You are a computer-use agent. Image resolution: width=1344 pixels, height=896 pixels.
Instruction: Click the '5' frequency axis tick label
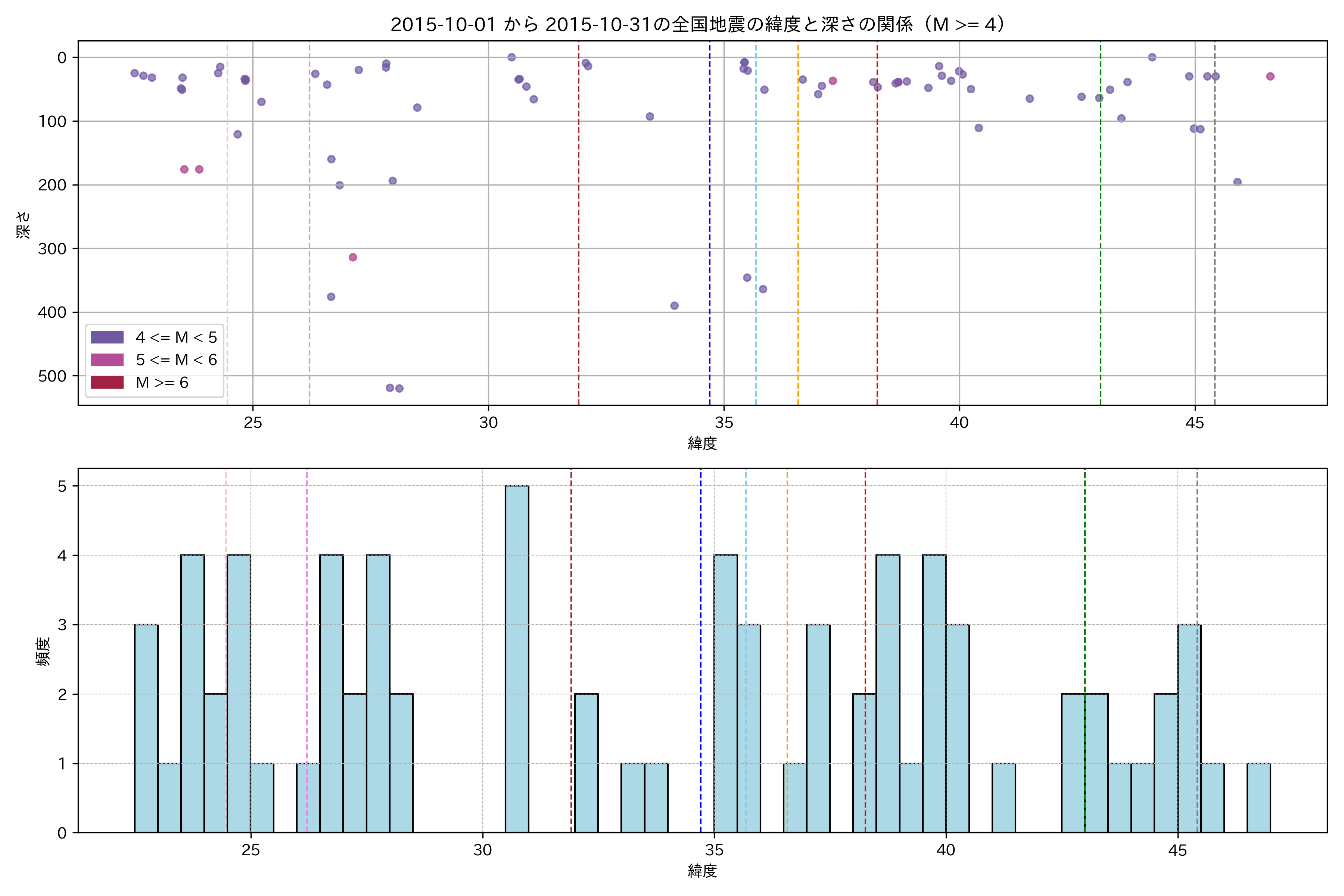click(62, 486)
